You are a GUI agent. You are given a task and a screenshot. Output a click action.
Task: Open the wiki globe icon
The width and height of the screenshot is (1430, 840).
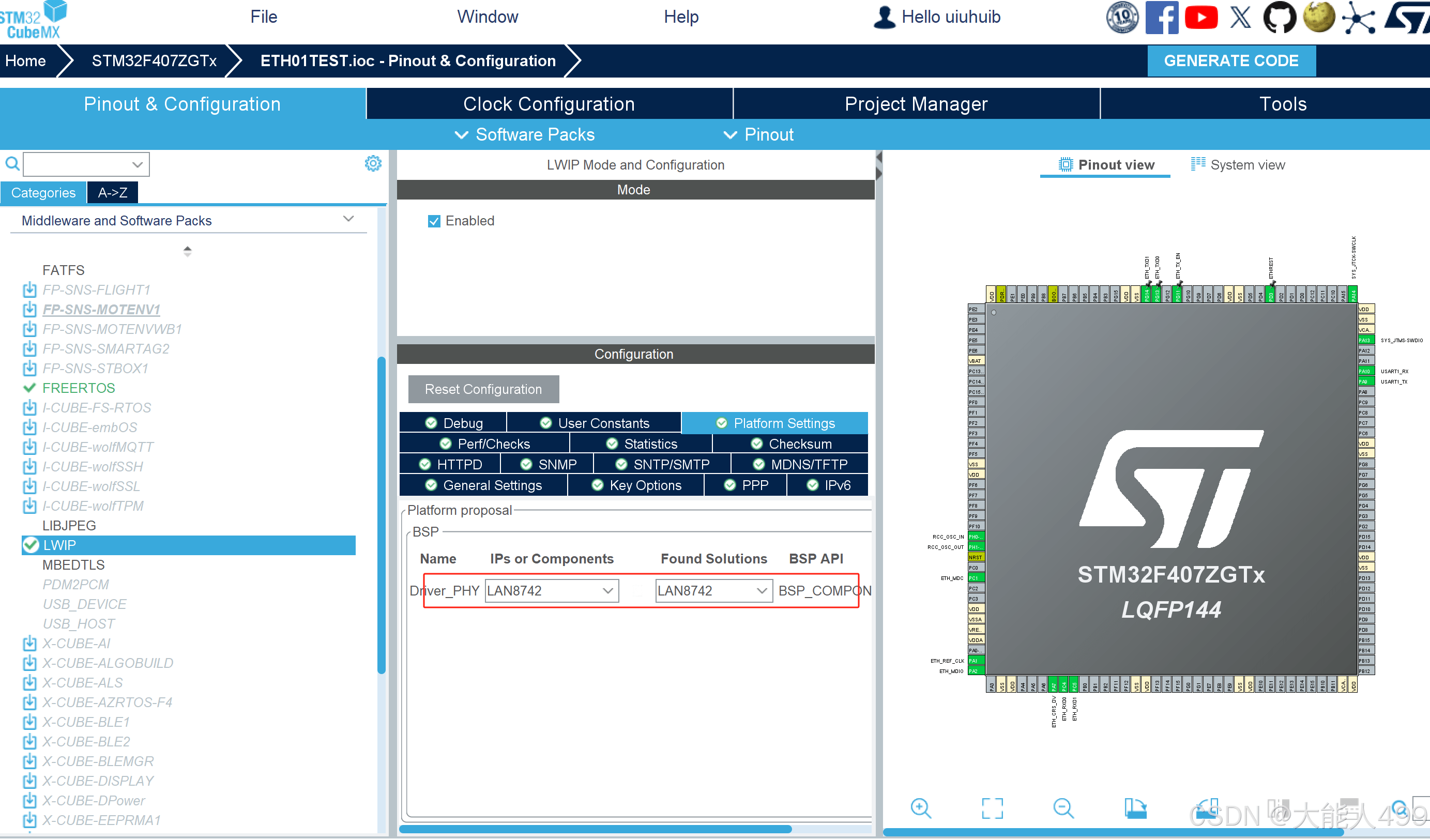(1319, 17)
